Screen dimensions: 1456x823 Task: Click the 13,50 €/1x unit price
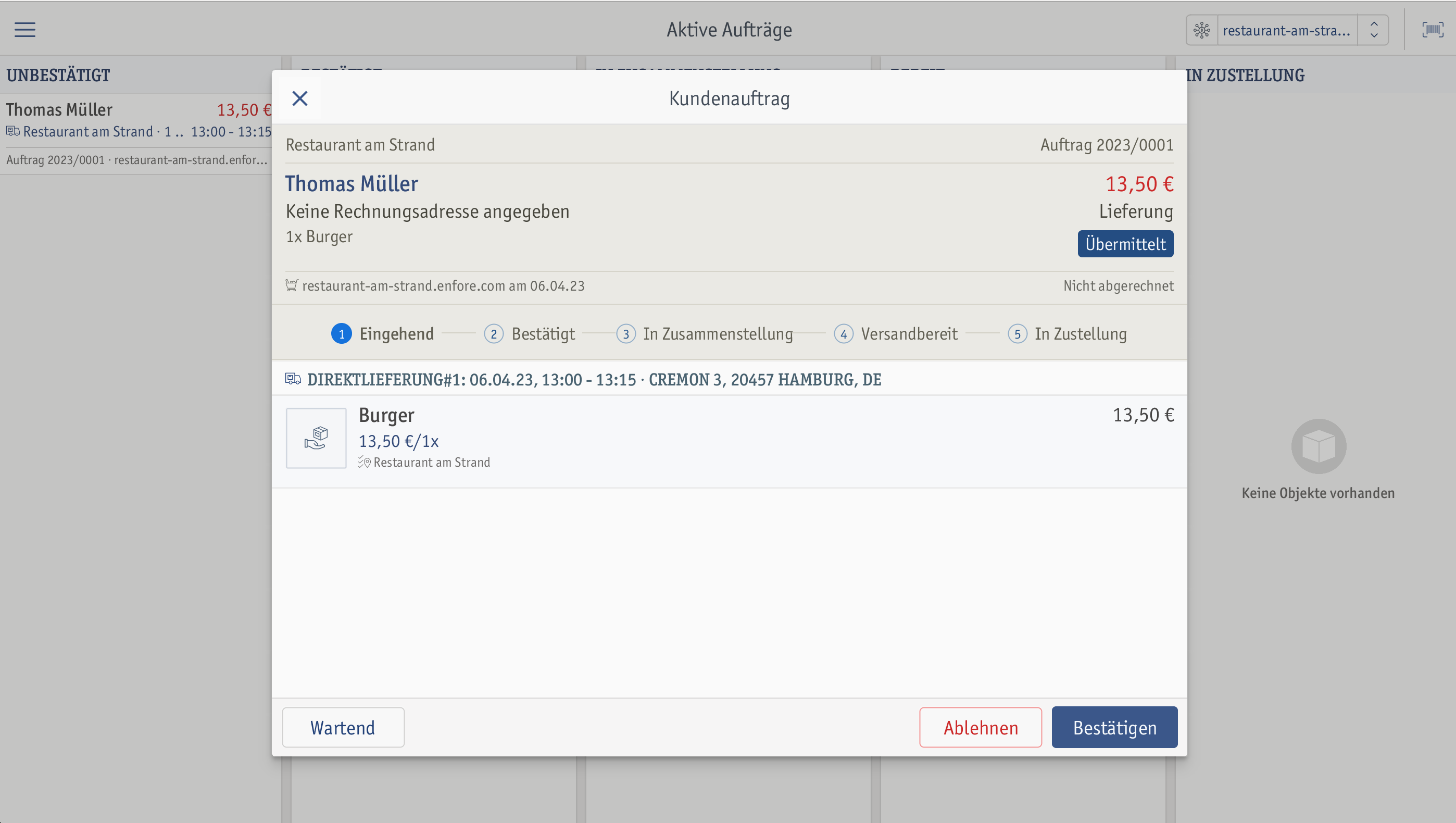point(398,441)
